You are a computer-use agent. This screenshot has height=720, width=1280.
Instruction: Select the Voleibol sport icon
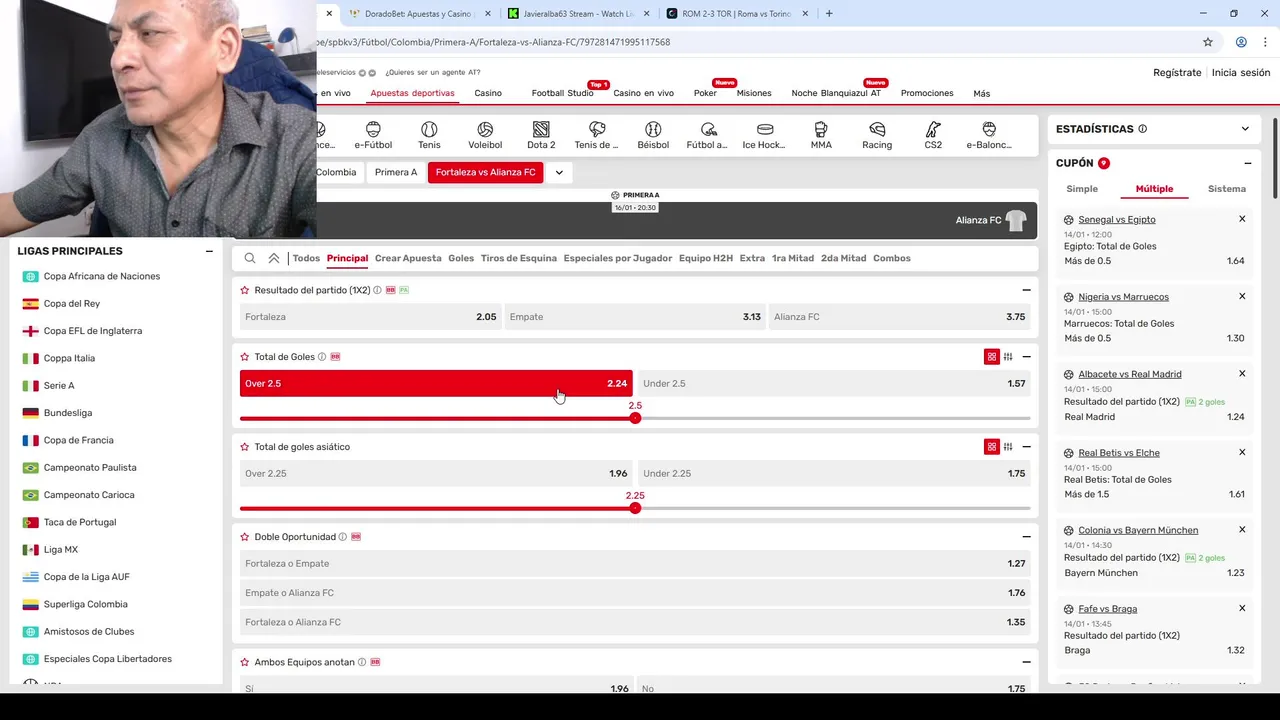(485, 135)
